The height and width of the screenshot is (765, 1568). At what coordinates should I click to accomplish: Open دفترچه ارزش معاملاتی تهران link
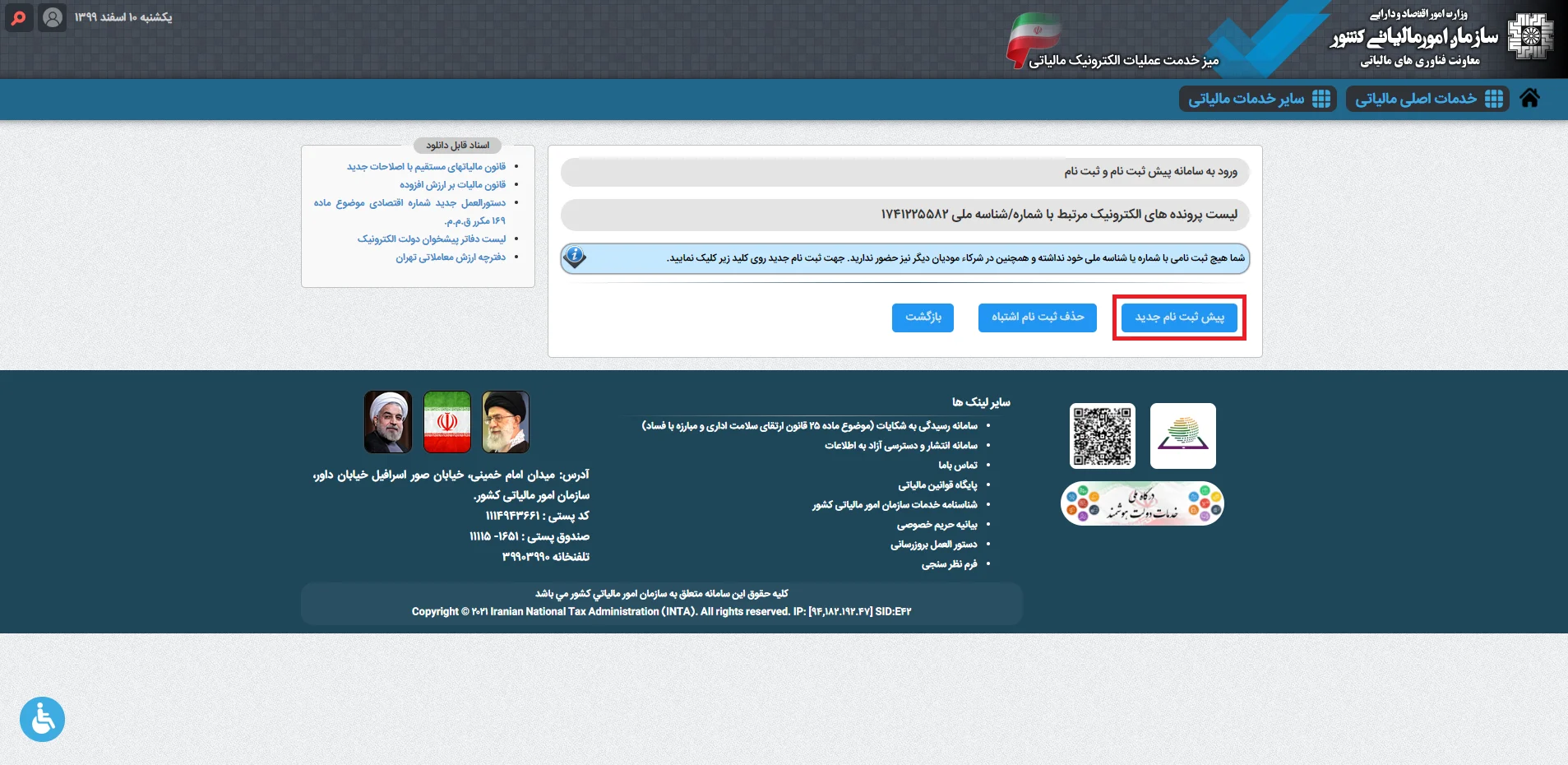tap(451, 257)
